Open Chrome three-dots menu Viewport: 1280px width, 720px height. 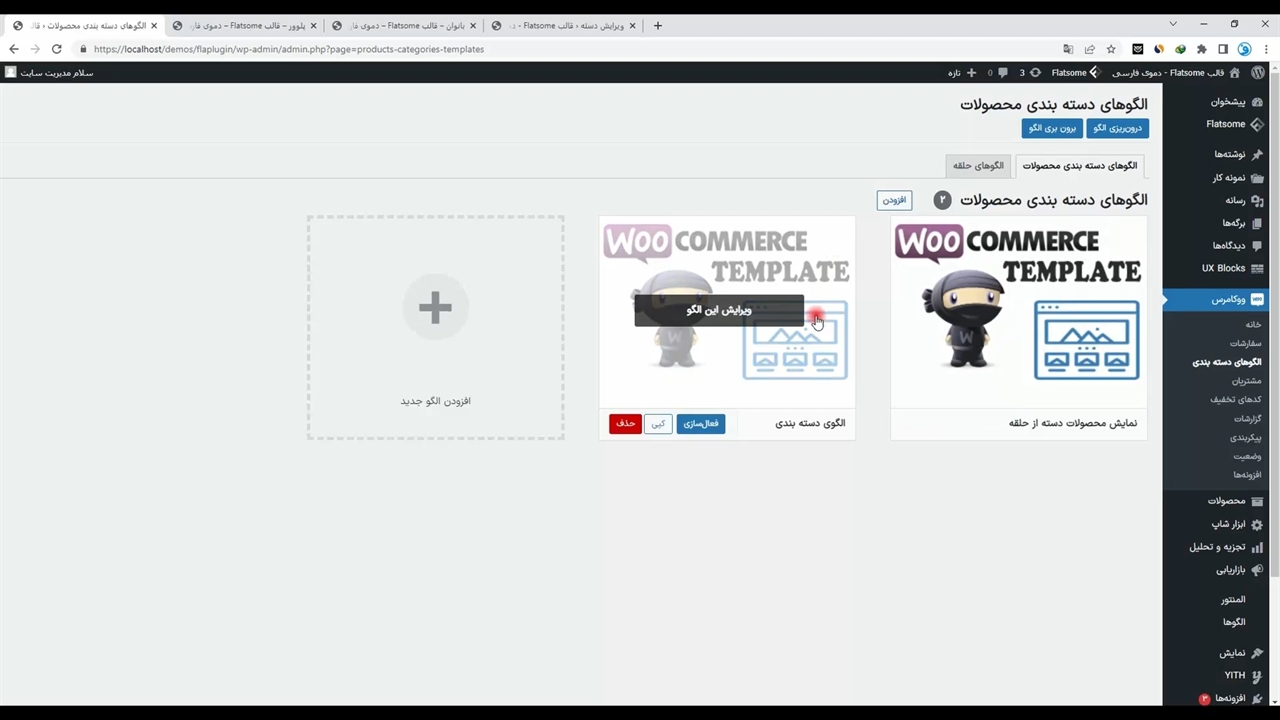[1266, 49]
